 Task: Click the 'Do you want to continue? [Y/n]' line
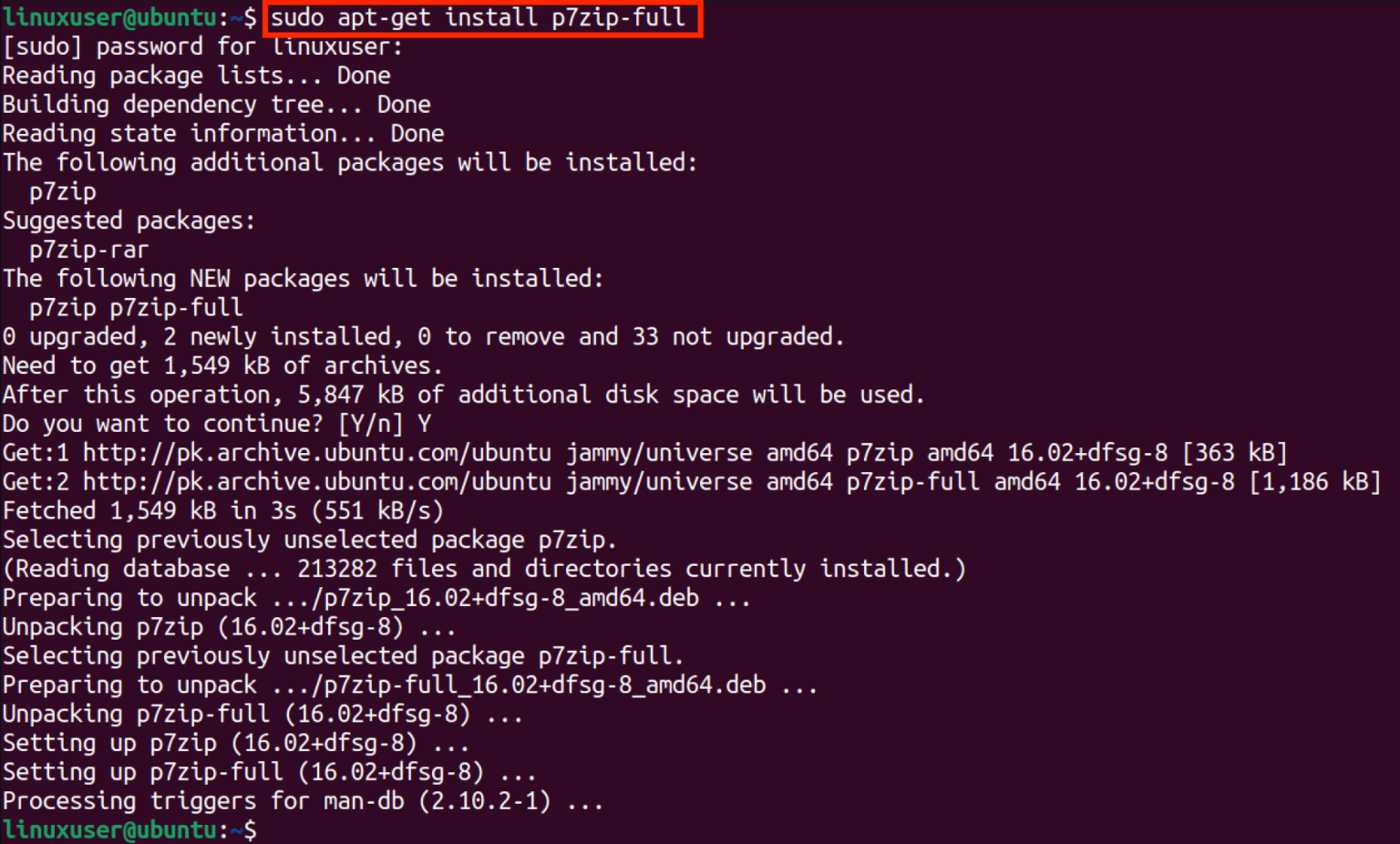(217, 424)
